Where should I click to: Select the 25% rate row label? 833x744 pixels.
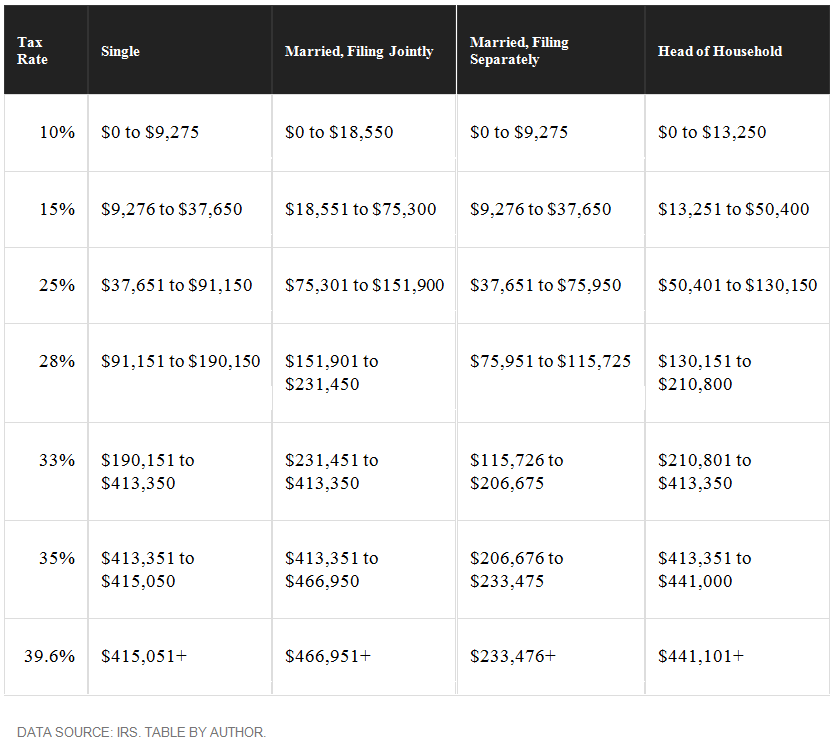tap(57, 285)
